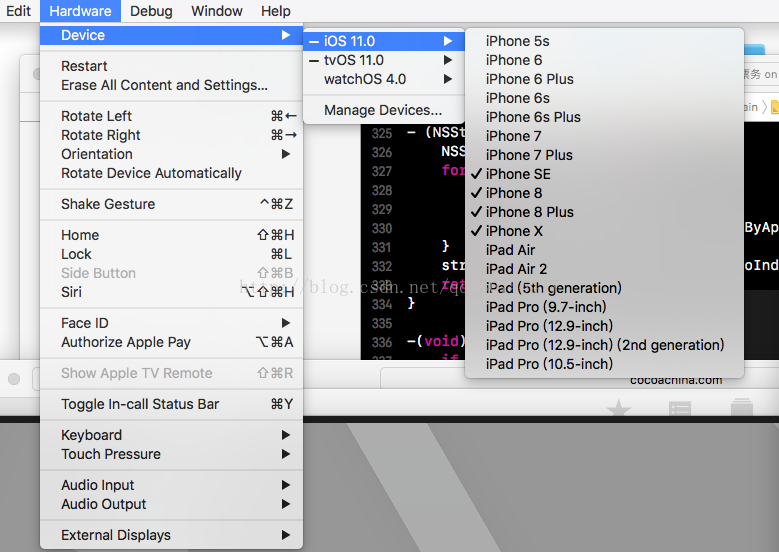Expand the Face ID submenu
Screen dimensions: 779x552
pos(171,323)
